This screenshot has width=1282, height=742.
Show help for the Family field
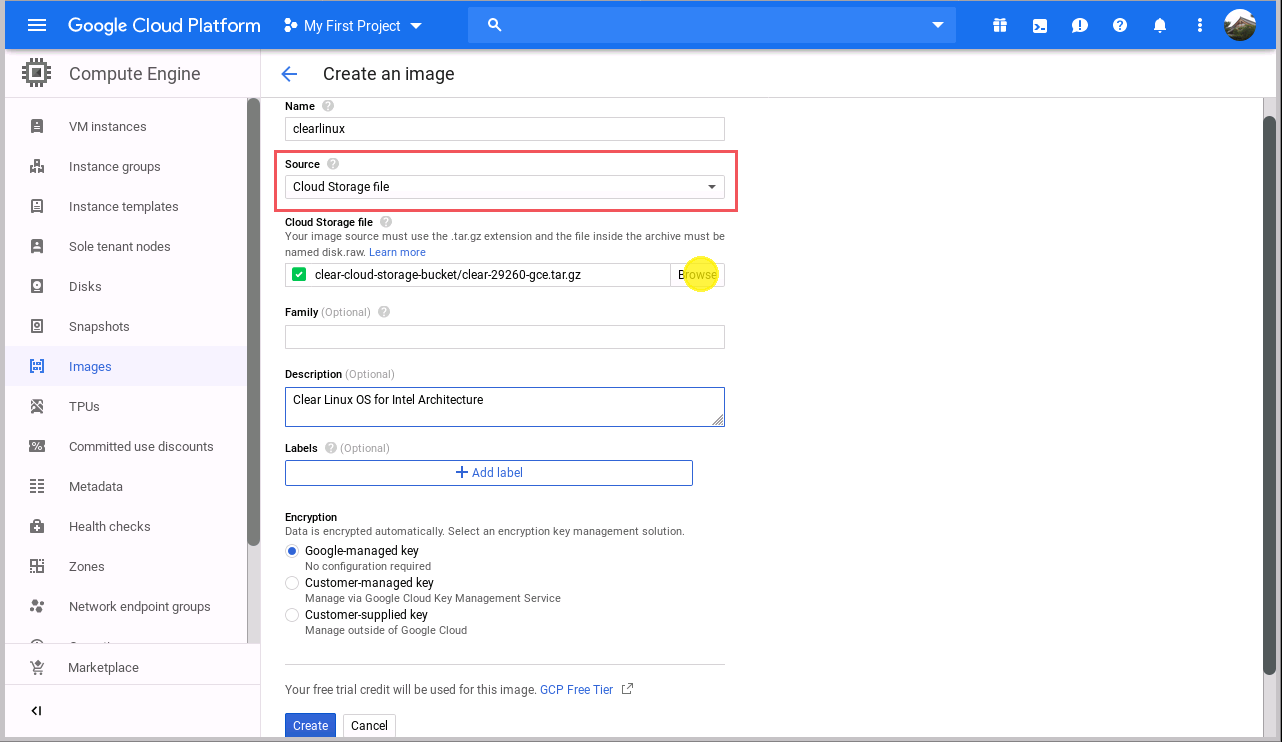click(x=384, y=312)
